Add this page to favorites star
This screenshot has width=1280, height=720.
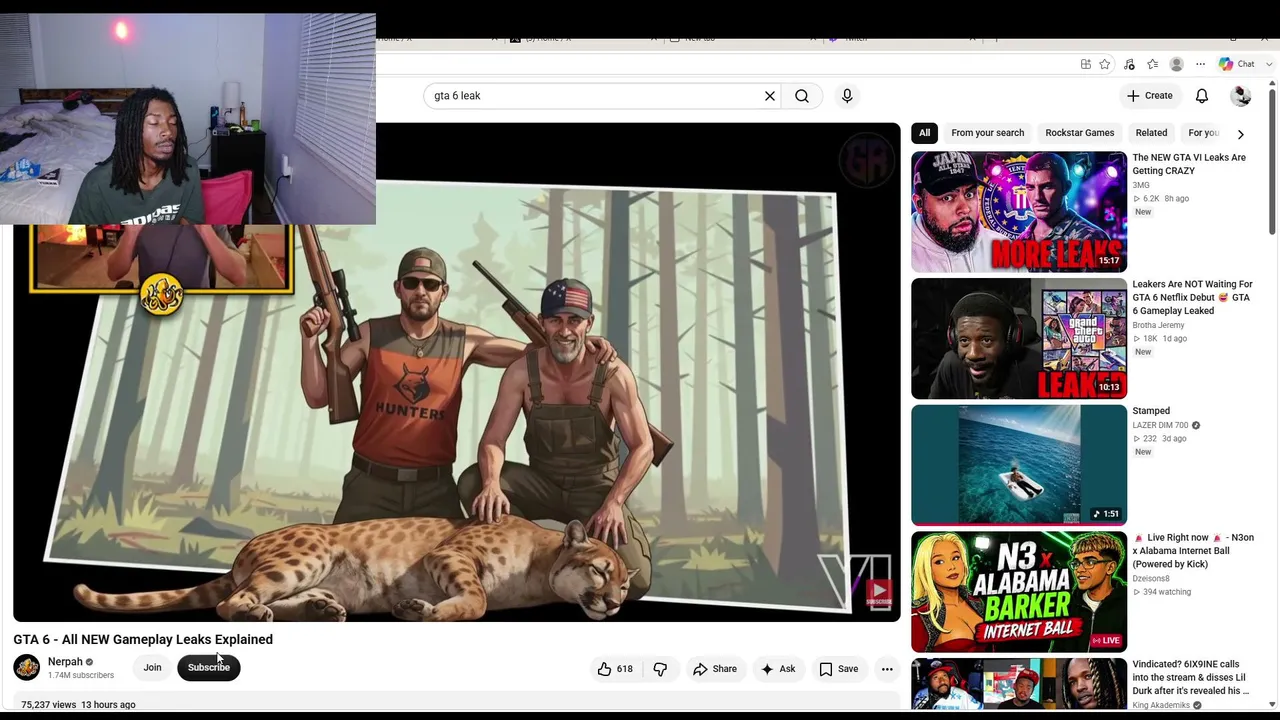click(1105, 64)
